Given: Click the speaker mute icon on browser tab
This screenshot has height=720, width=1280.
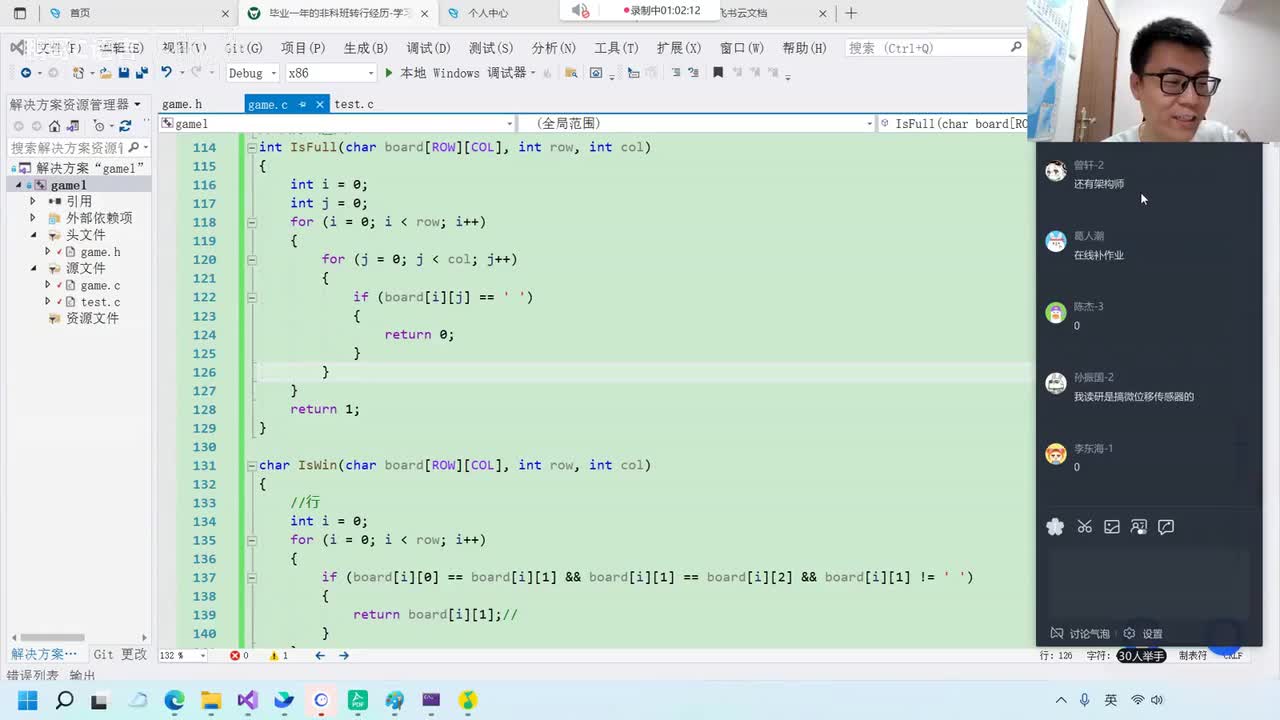Looking at the screenshot, I should (x=580, y=11).
